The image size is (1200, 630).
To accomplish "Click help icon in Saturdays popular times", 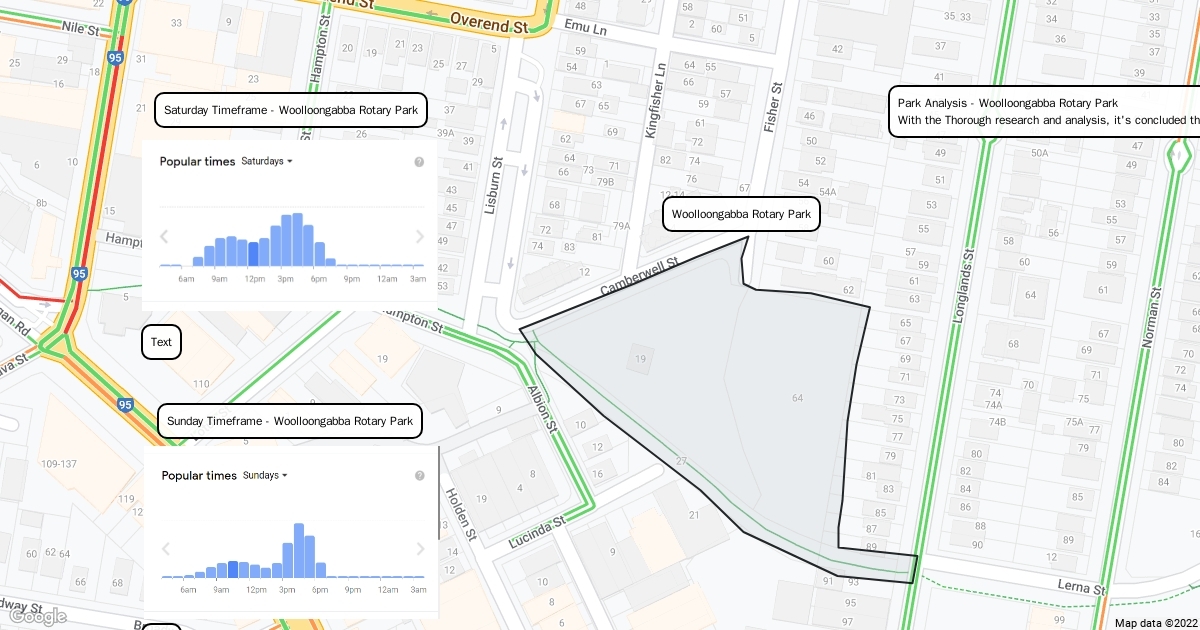I will coord(419,162).
